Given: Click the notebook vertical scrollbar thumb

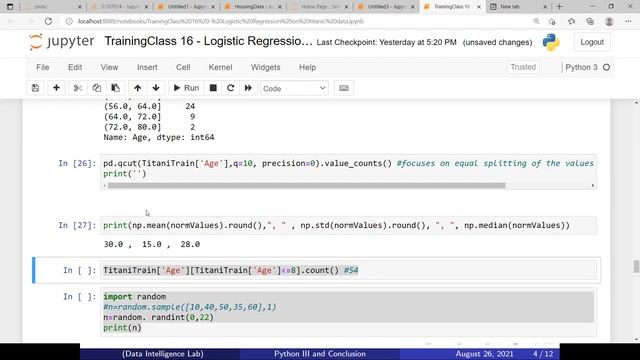Looking at the screenshot, I should pos(636,266).
